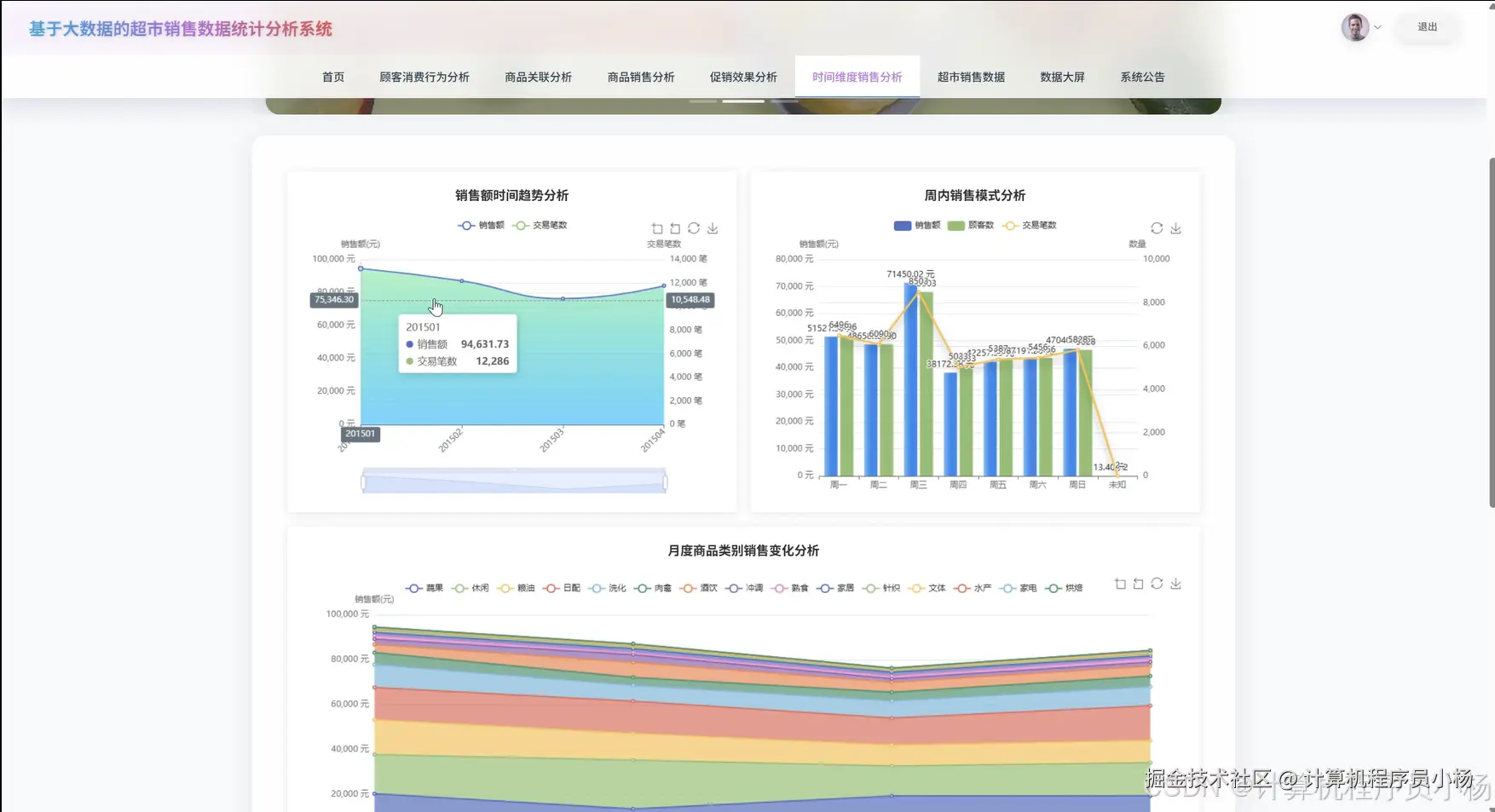Viewport: 1495px width, 812px height.
Task: Open 超市销售数据 tab
Action: [x=971, y=77]
